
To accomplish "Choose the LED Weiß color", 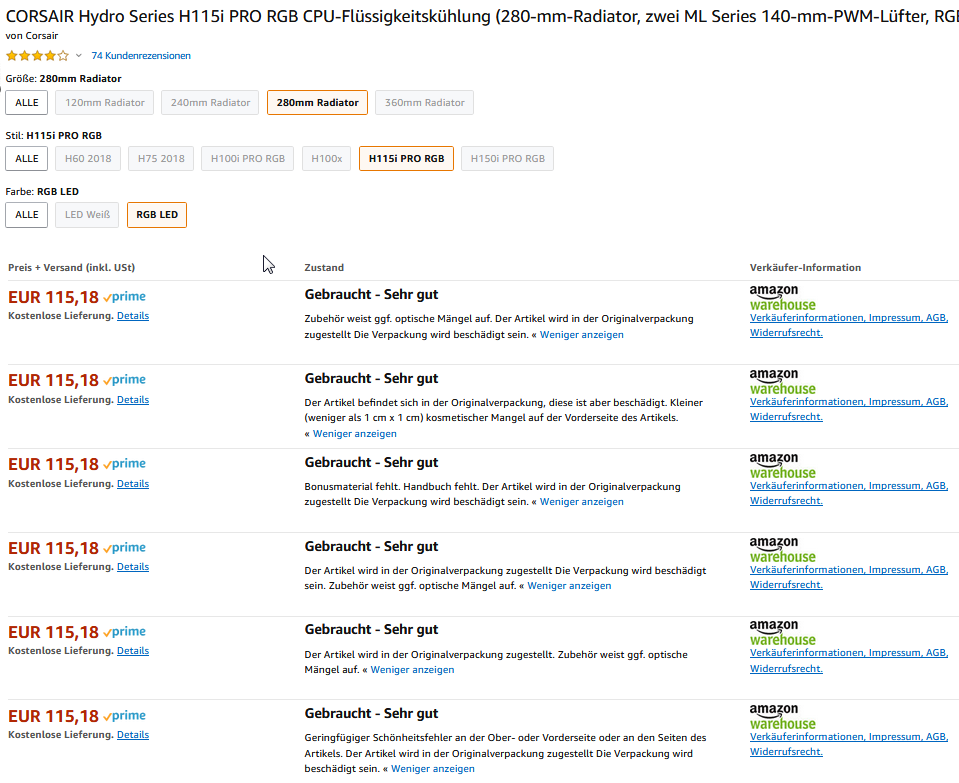I will 87,215.
